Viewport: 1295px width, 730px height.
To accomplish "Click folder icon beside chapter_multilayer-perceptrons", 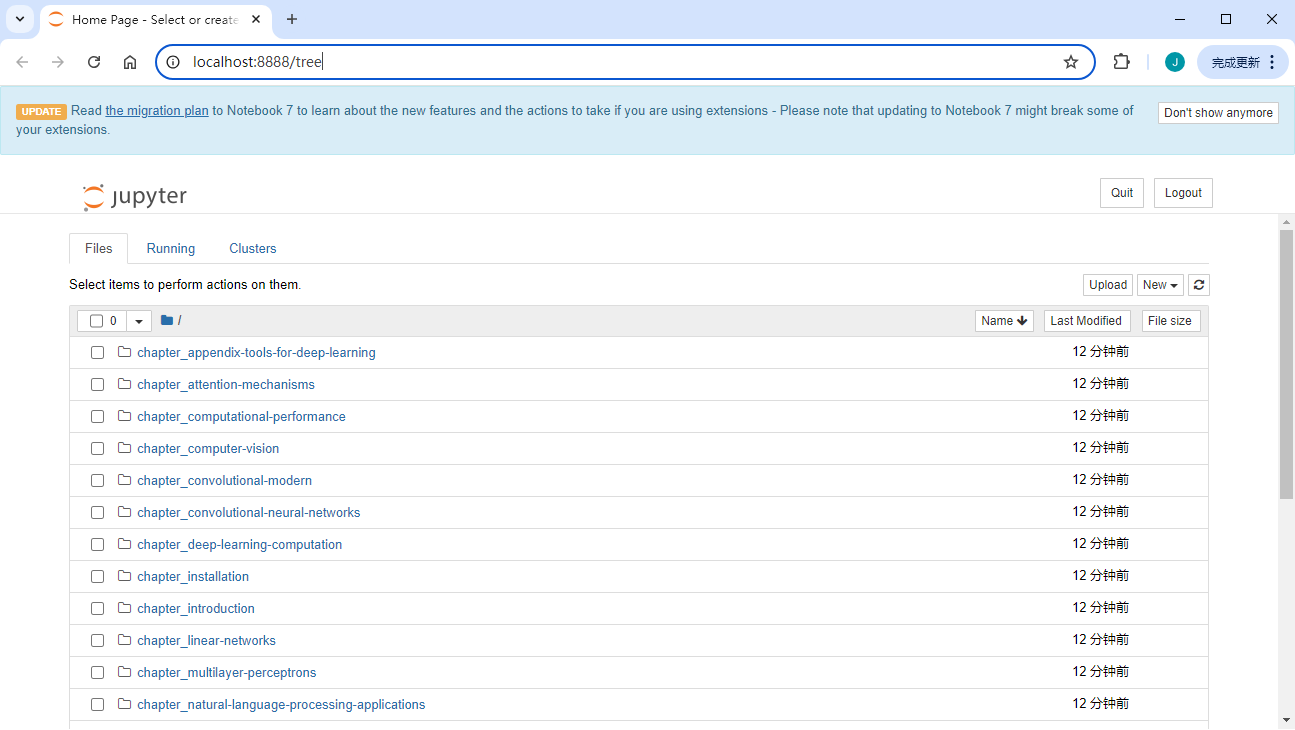I will tap(125, 672).
